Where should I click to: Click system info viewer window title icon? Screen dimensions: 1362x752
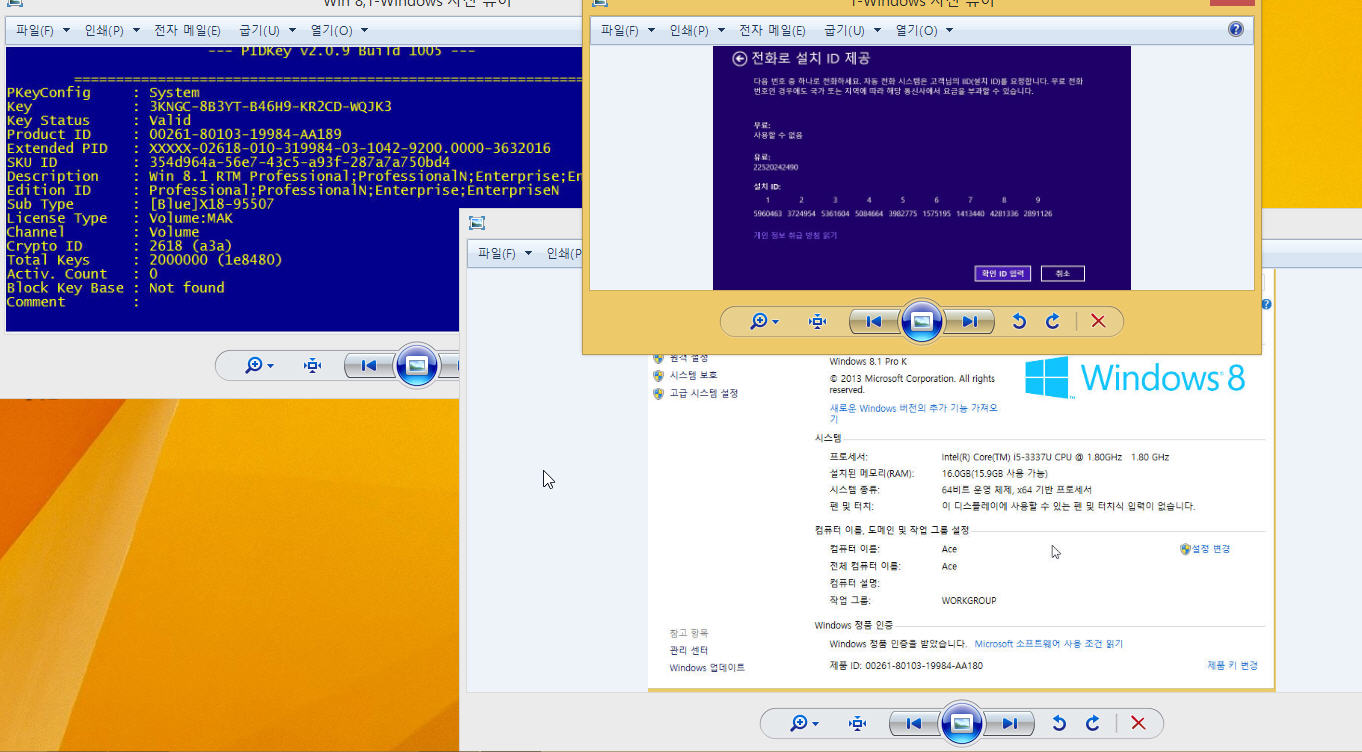coord(476,222)
